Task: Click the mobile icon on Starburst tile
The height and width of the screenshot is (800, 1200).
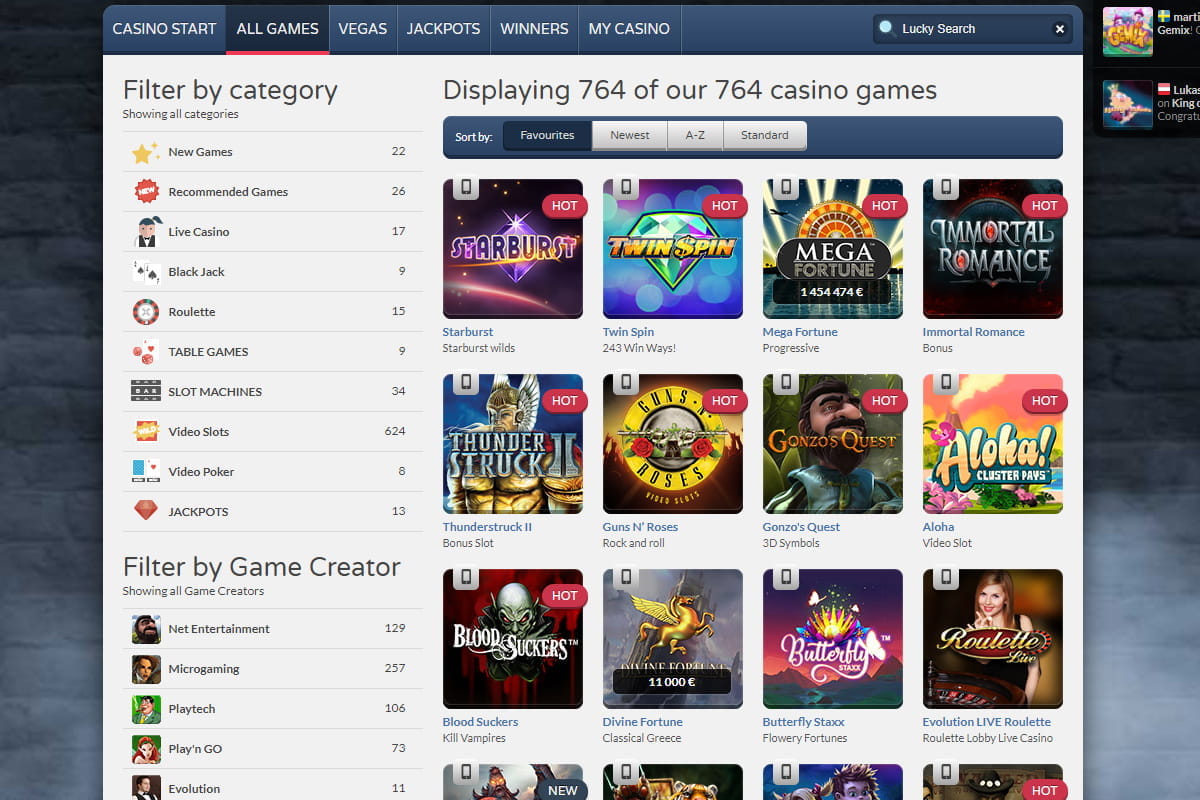Action: 466,188
